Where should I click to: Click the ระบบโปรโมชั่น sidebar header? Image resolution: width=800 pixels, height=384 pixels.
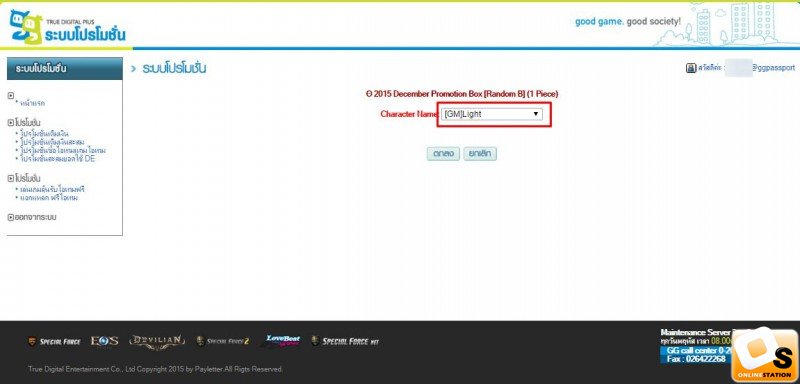65,68
